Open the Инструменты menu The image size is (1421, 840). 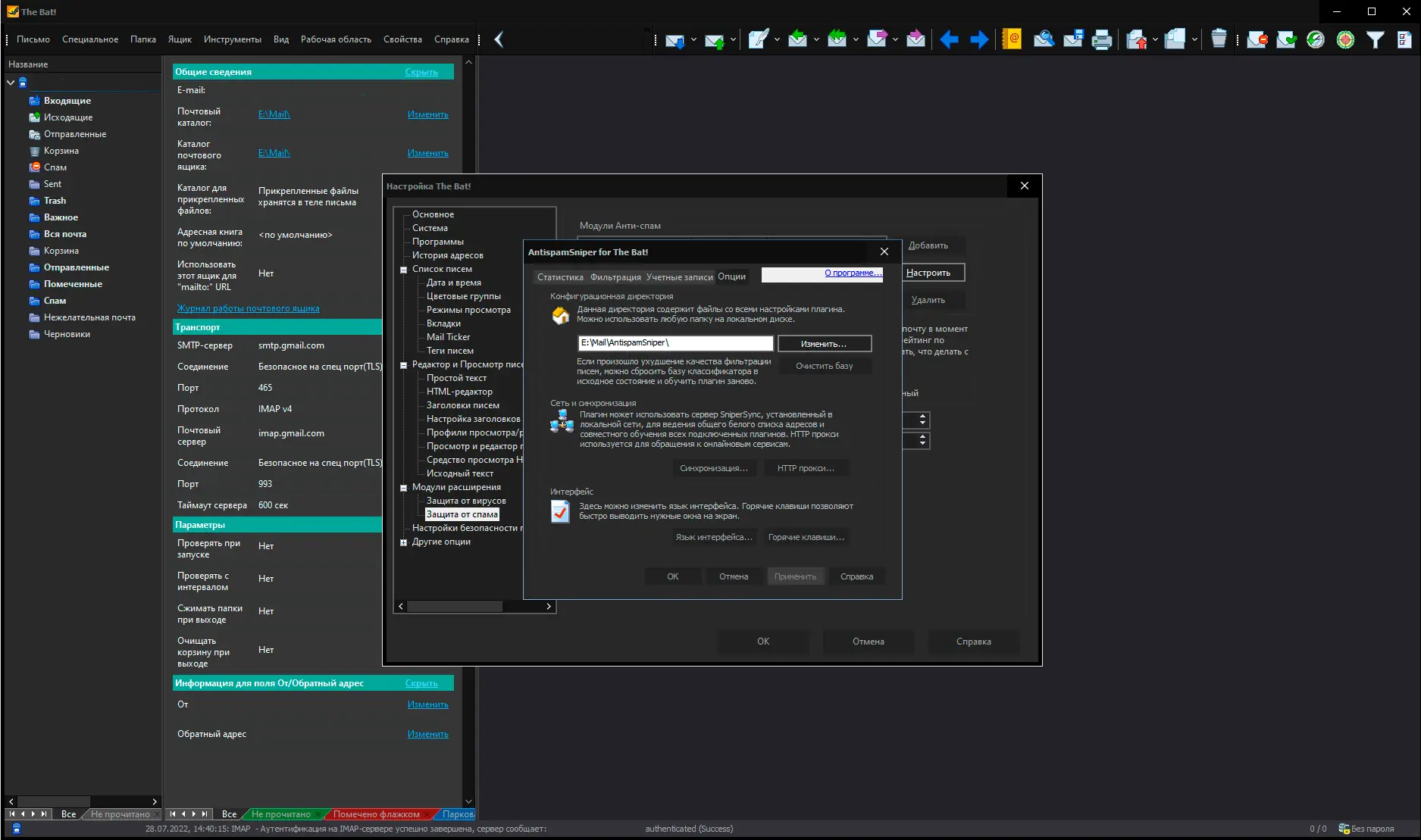point(233,39)
